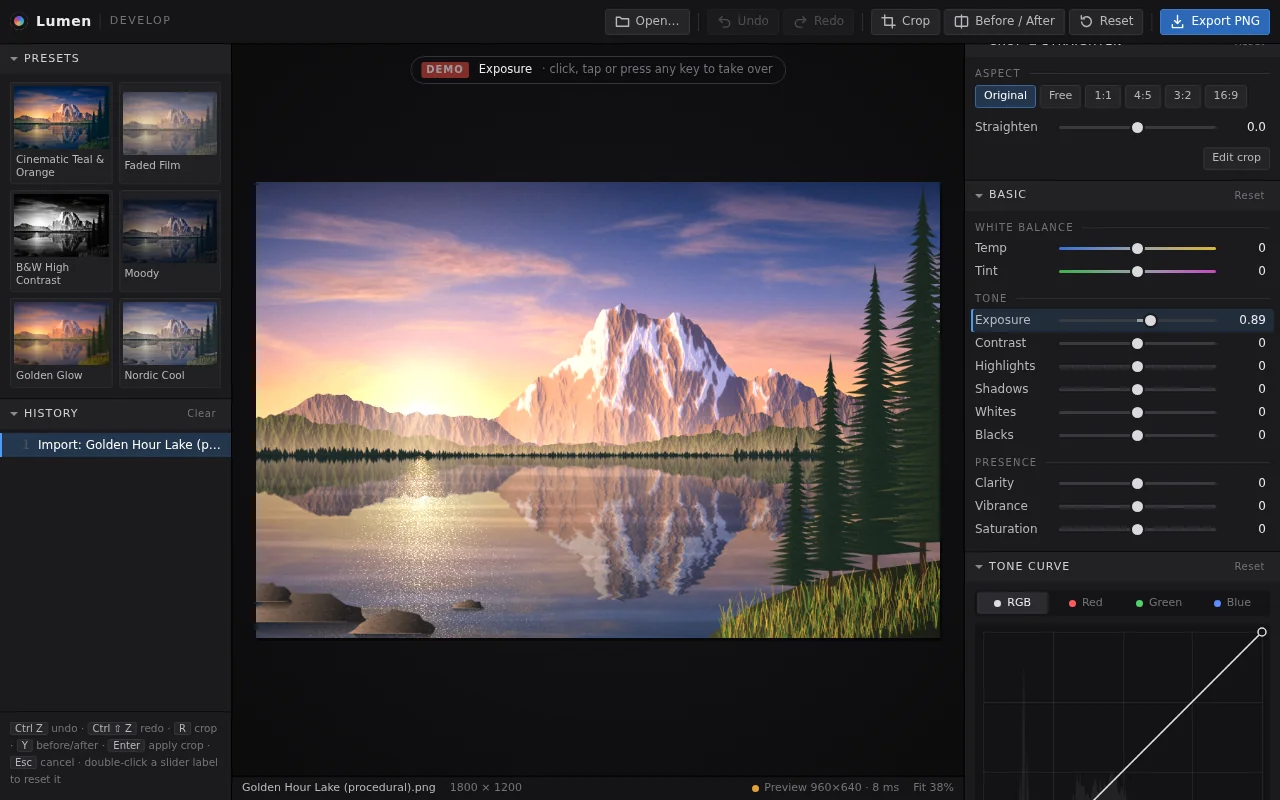Set the aspect ratio to 1:1
The image size is (1280, 800).
pos(1103,96)
